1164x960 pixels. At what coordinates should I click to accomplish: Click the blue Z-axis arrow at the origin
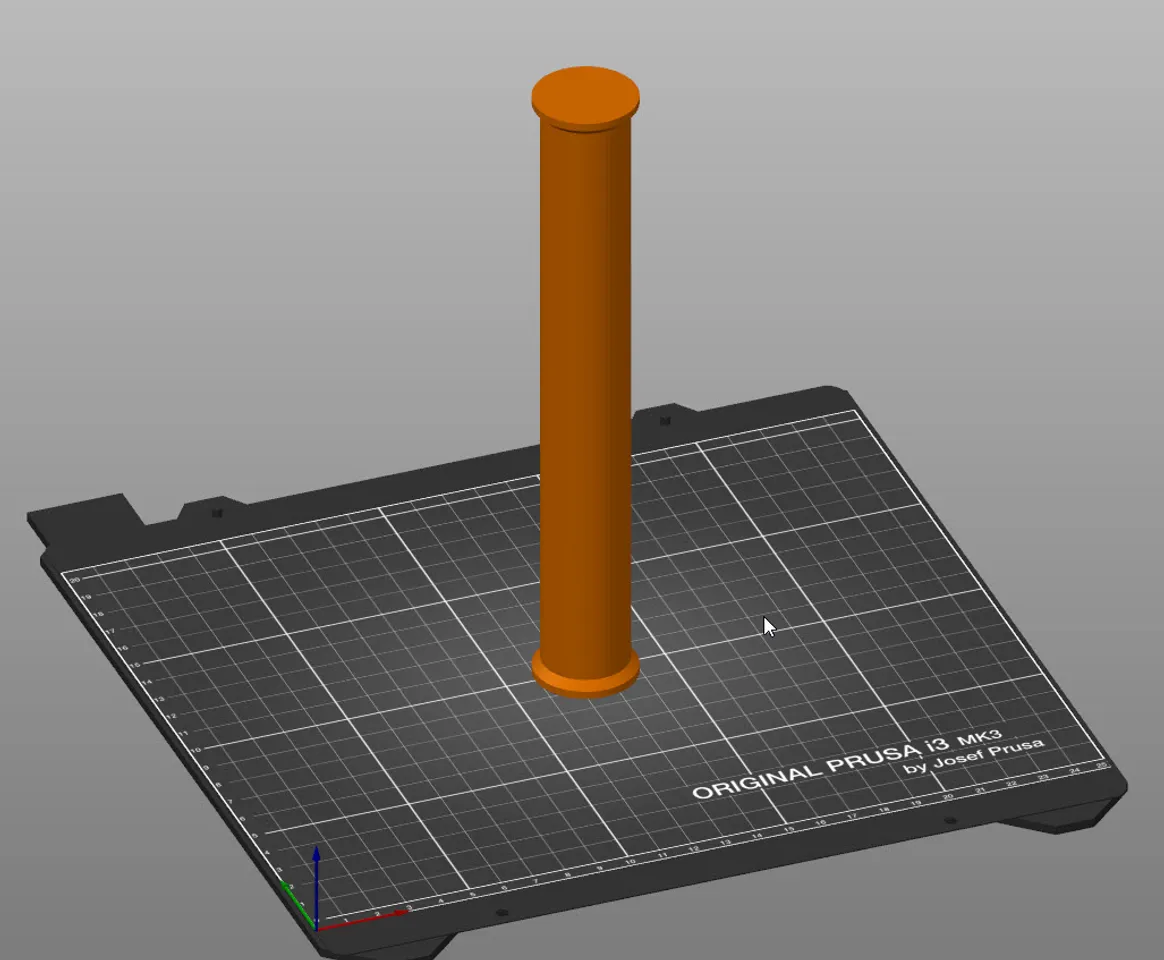click(x=318, y=864)
